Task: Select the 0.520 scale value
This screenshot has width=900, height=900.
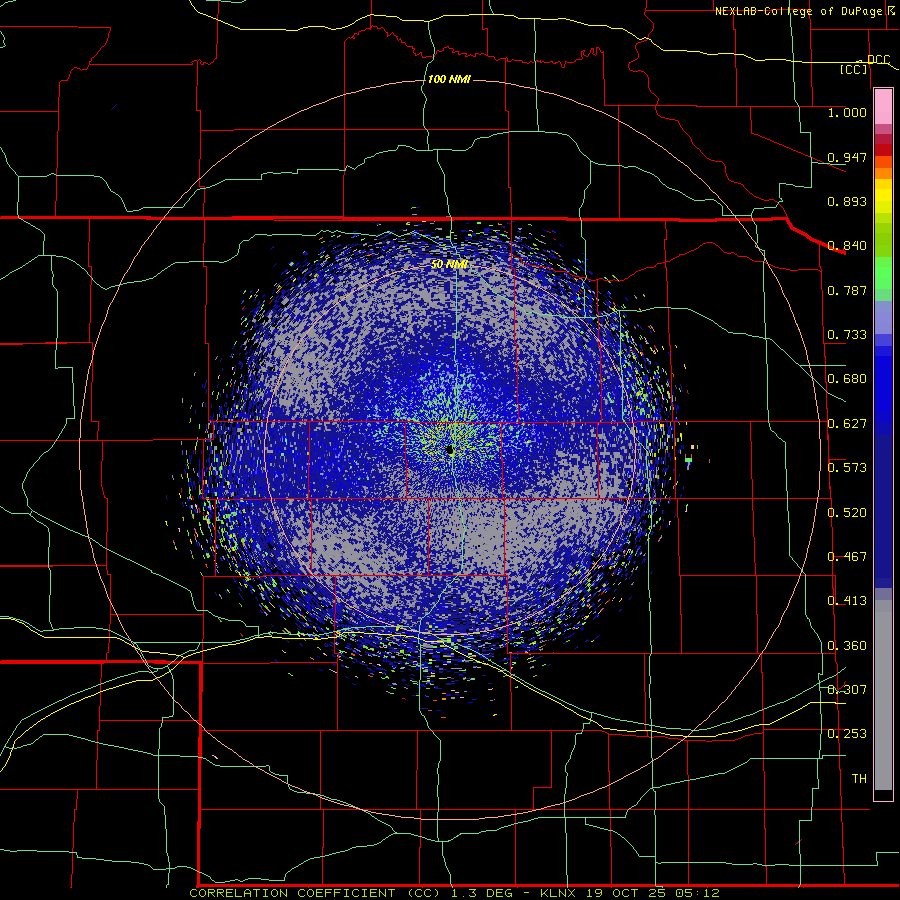Action: pos(847,512)
